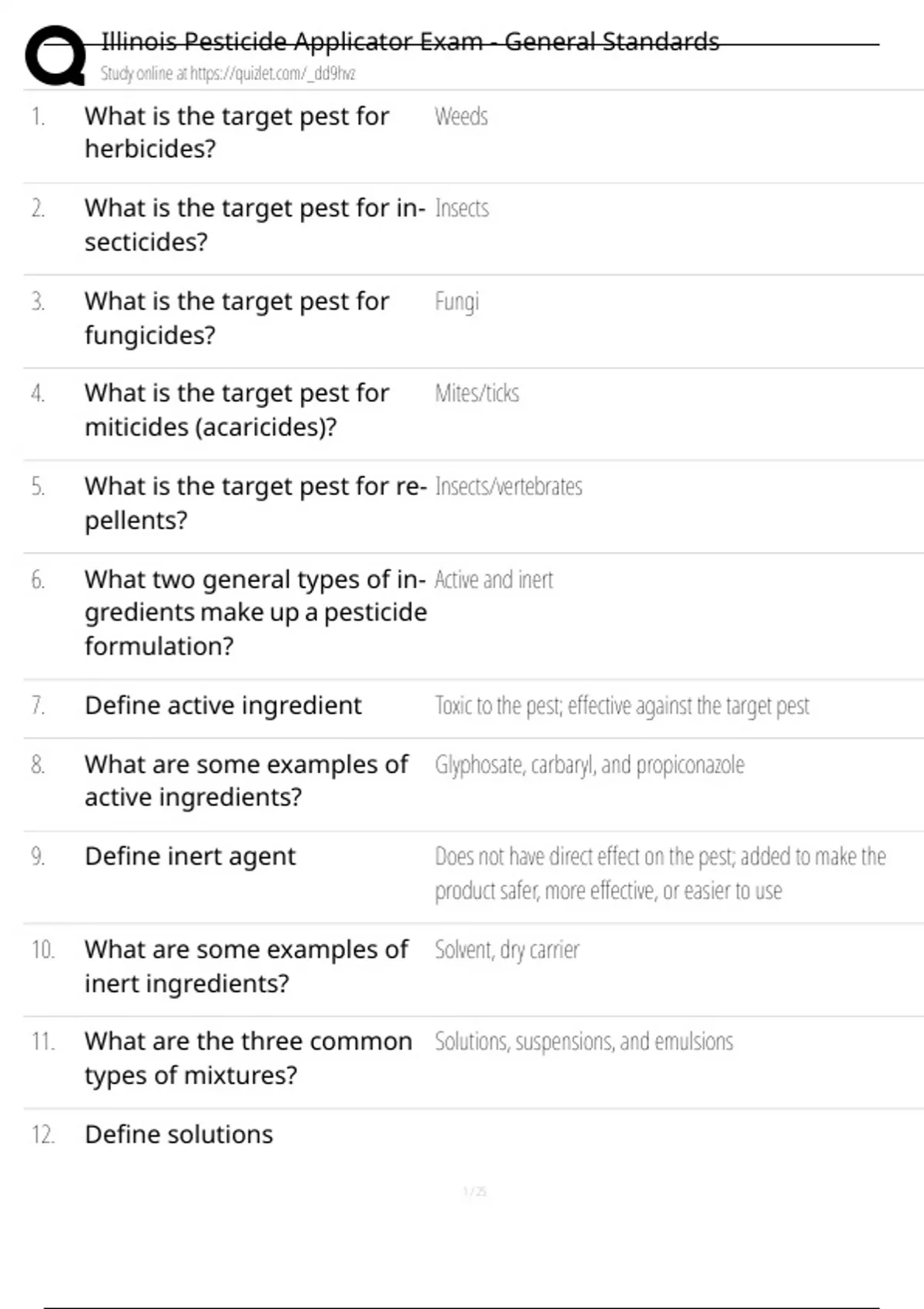Click the Quizlet Q logo icon
This screenshot has width=924, height=1309.
(x=55, y=55)
